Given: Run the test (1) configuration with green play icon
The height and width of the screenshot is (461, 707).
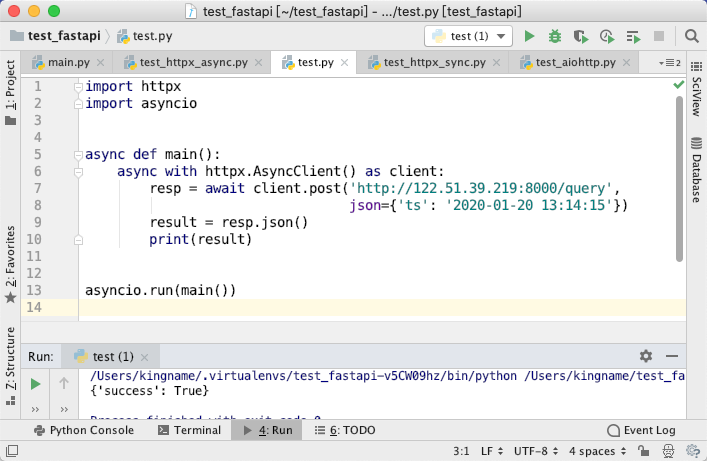Looking at the screenshot, I should pos(529,36).
